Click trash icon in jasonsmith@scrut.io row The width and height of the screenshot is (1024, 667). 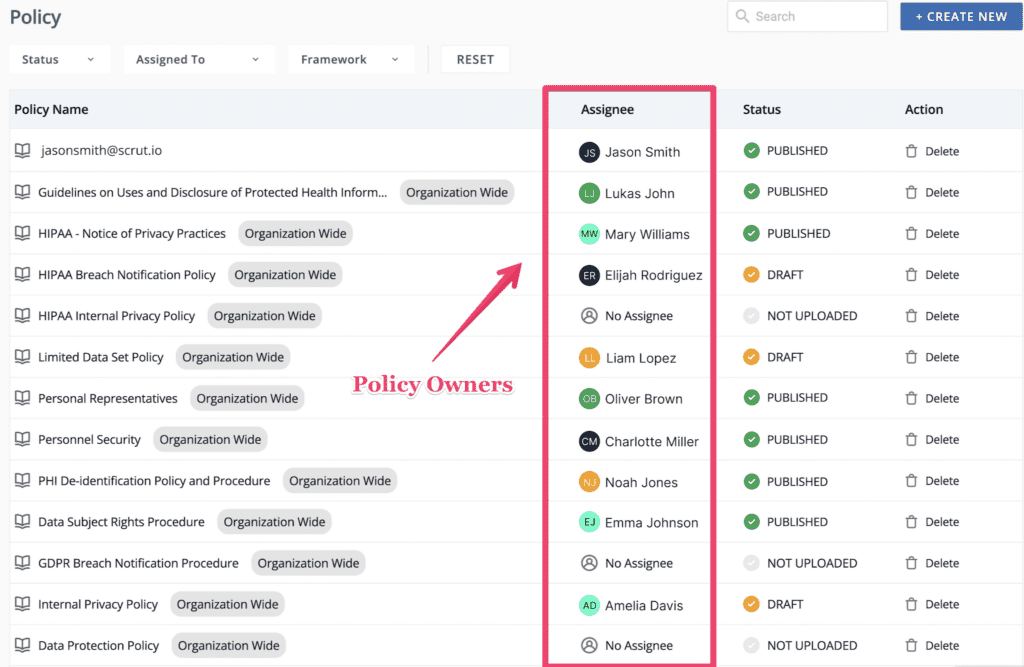tap(911, 151)
